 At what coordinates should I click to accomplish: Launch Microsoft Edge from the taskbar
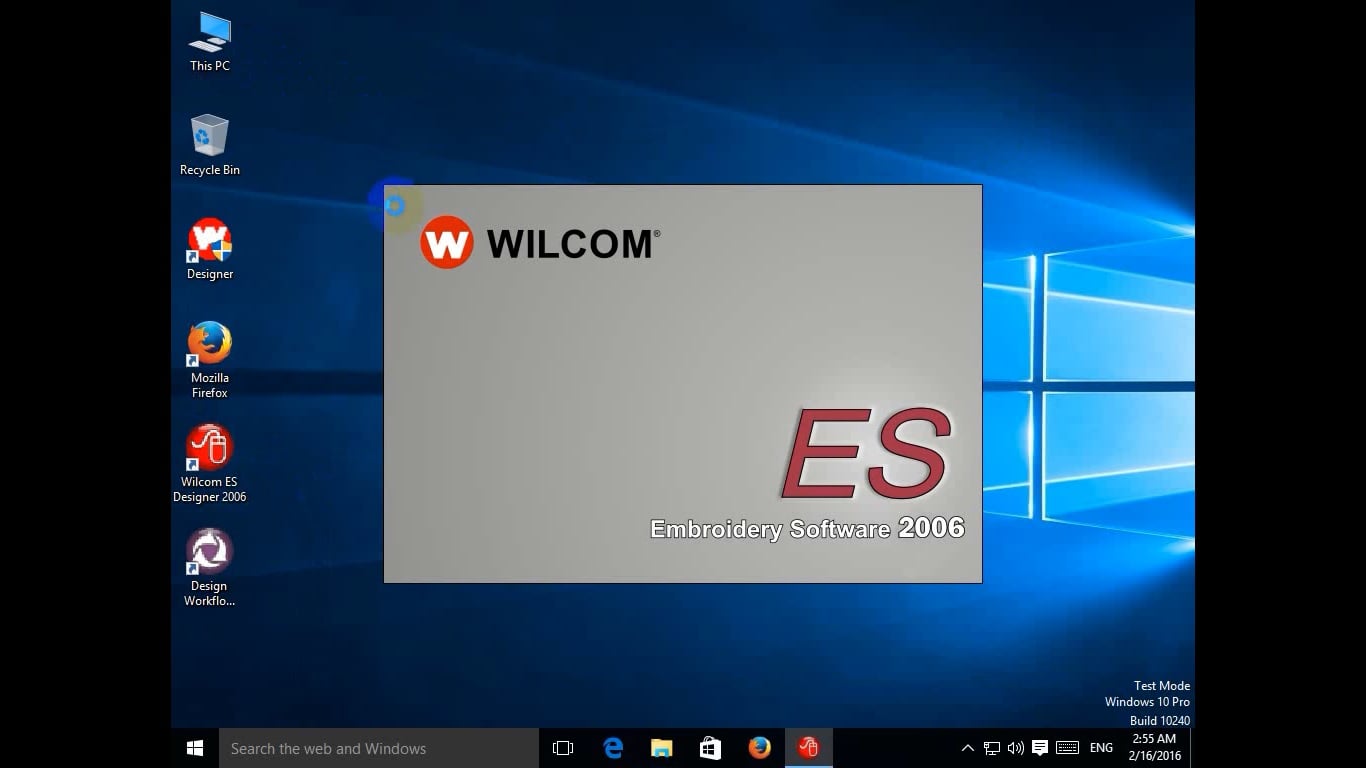[x=613, y=748]
